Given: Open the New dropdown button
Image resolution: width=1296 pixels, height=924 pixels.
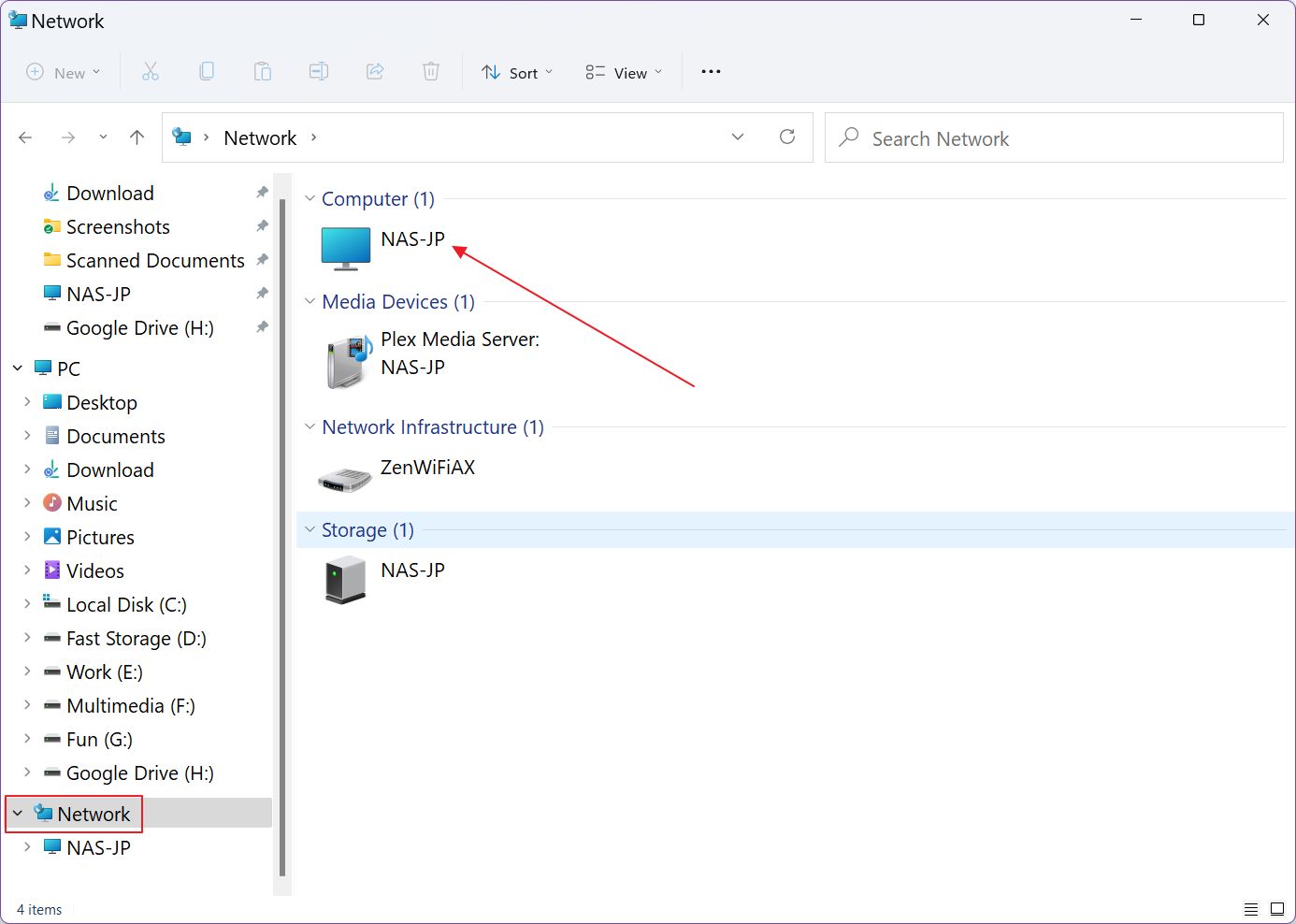Looking at the screenshot, I should tap(64, 72).
